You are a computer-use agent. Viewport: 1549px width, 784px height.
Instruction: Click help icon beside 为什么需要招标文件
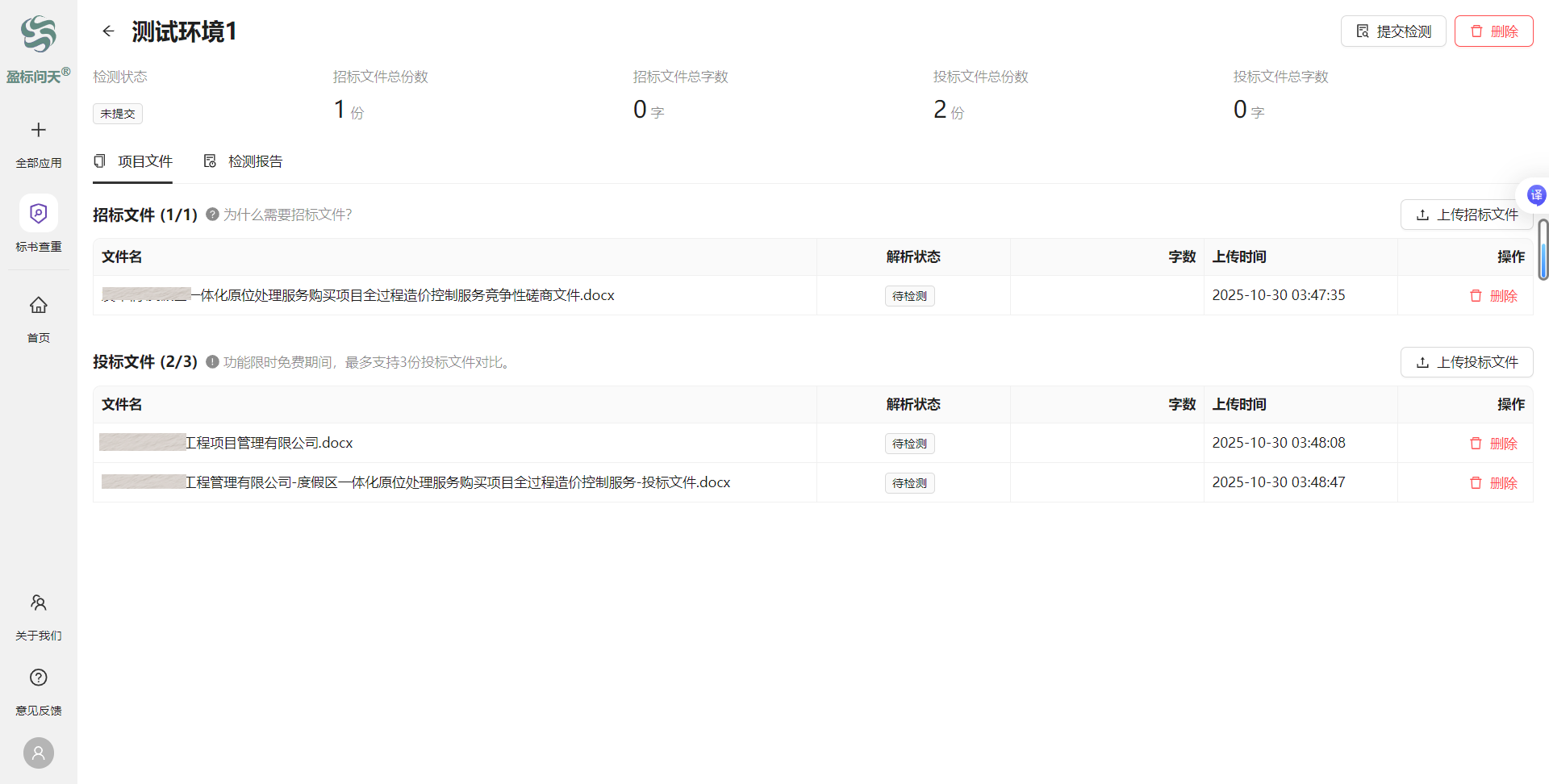212,215
